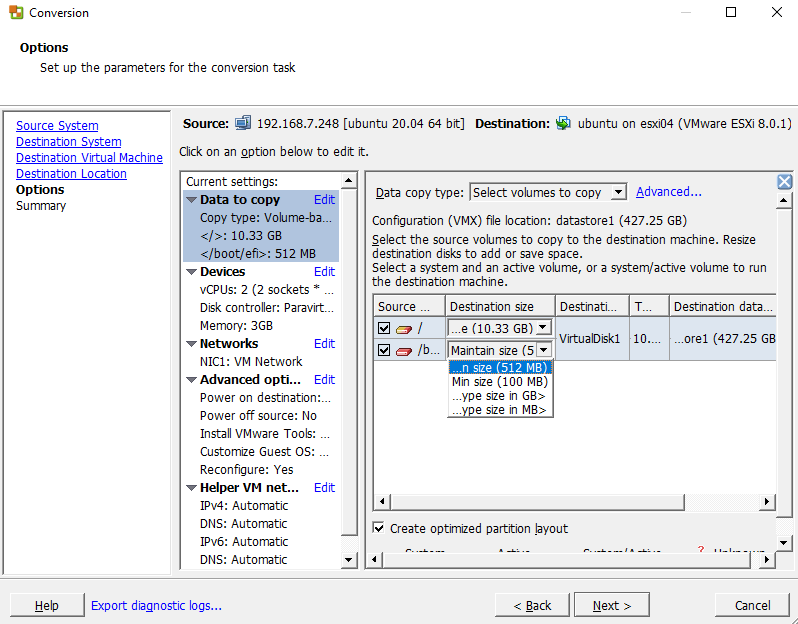The width and height of the screenshot is (798, 624).
Task: Close the data copy pane with the blue X
Action: pos(784,182)
